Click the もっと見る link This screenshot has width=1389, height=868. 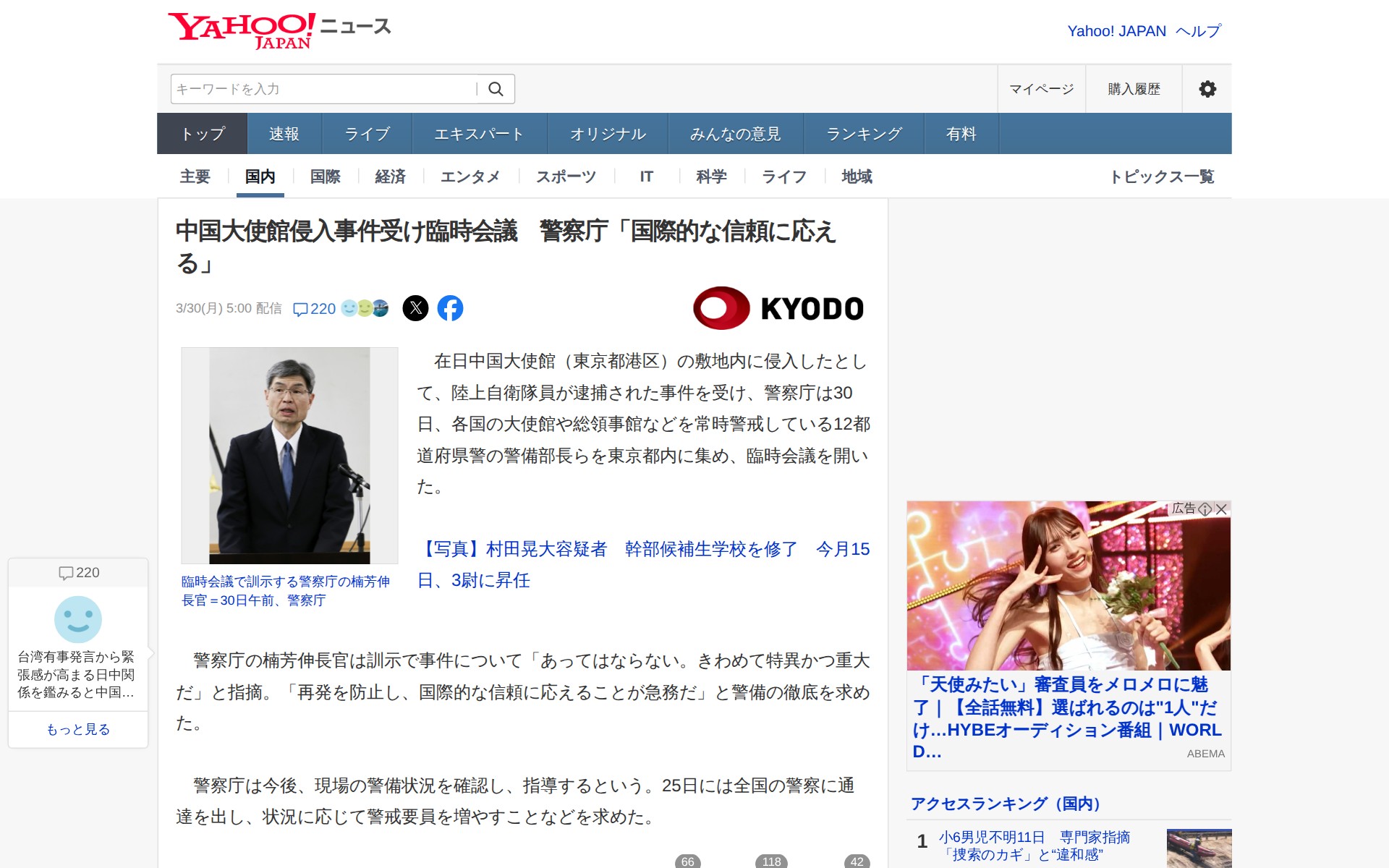pyautogui.click(x=78, y=729)
